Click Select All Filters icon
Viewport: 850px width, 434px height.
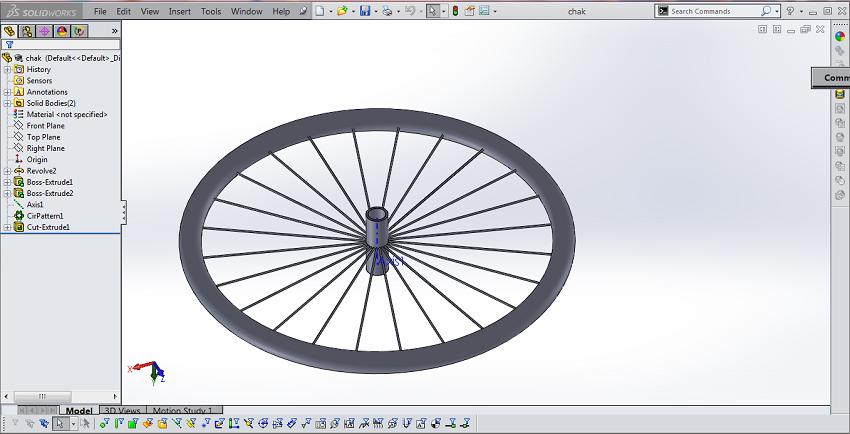(x=44, y=424)
